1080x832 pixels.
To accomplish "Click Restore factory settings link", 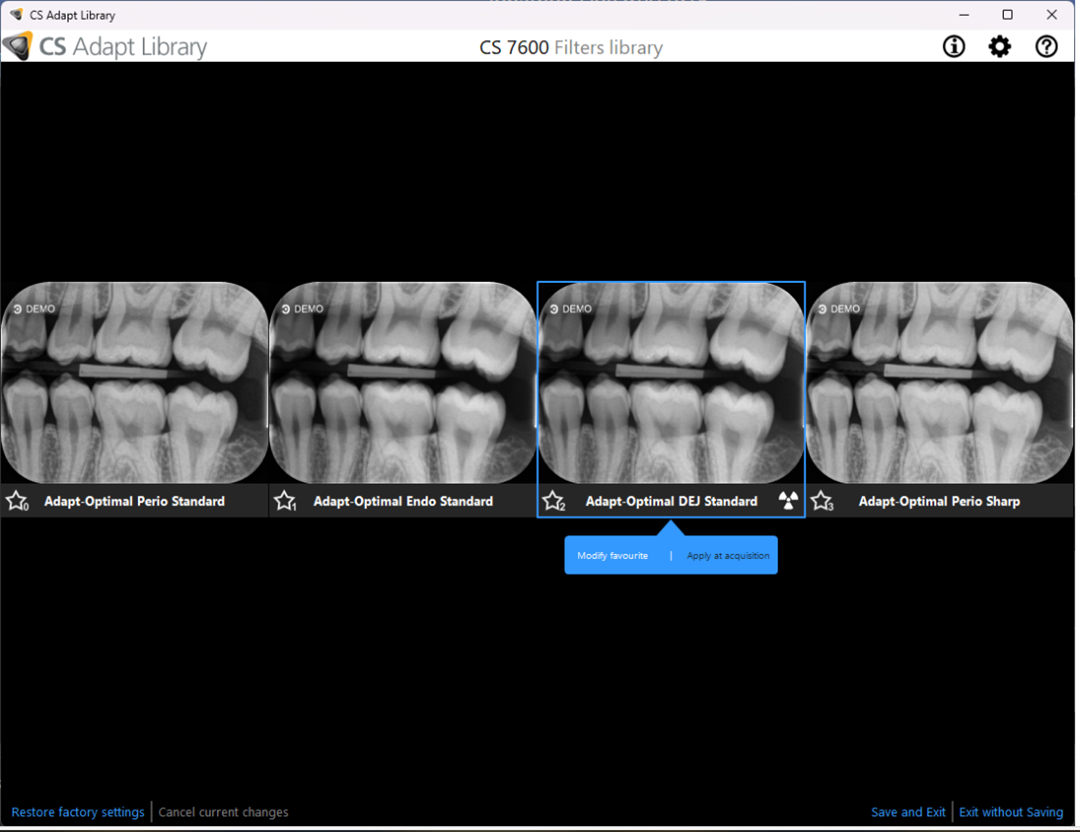I will [78, 812].
